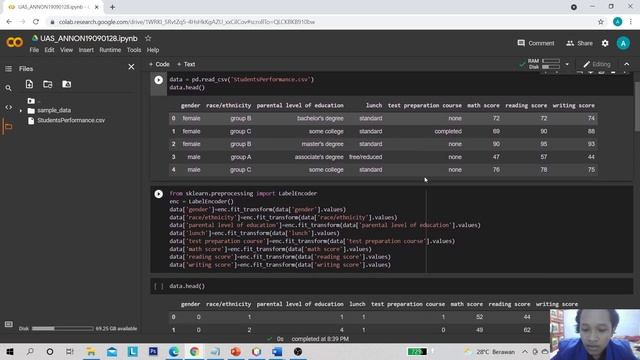The height and width of the screenshot is (360, 640).
Task: Open the terminal icon at bottom-left
Action: click(9, 324)
